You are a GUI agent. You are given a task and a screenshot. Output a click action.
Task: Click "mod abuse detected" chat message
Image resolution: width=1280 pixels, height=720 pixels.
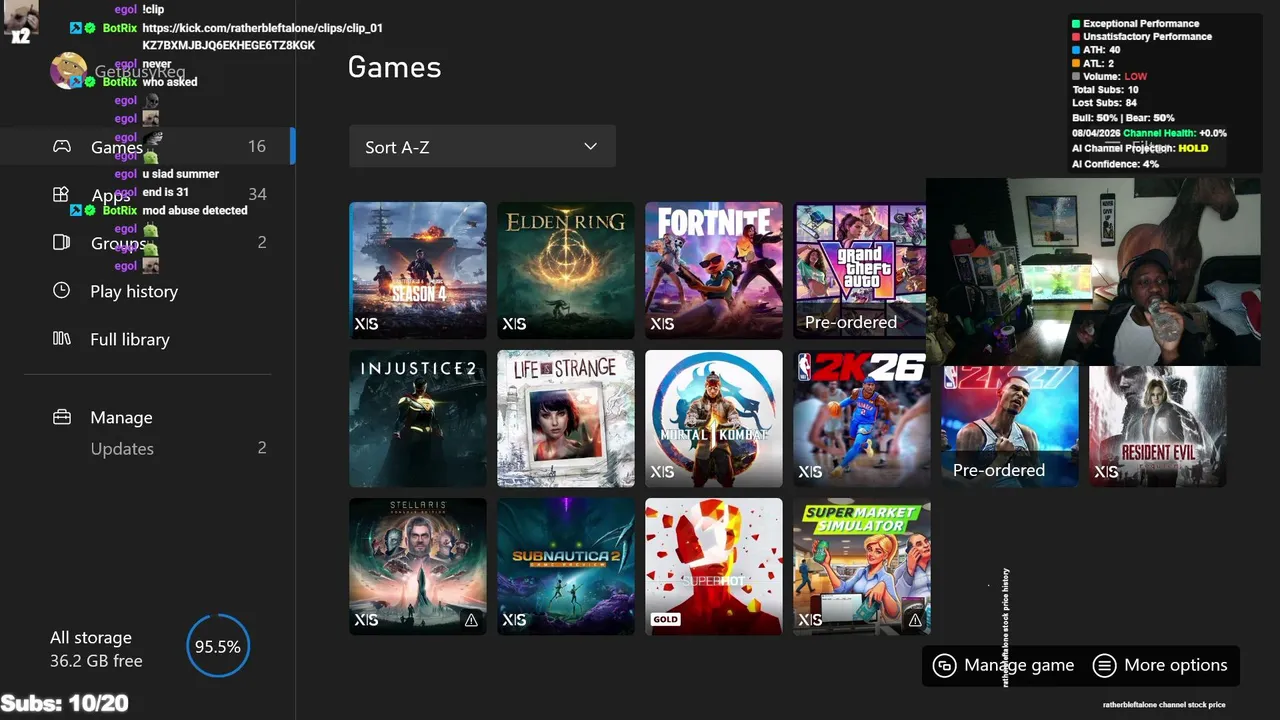tap(195, 210)
